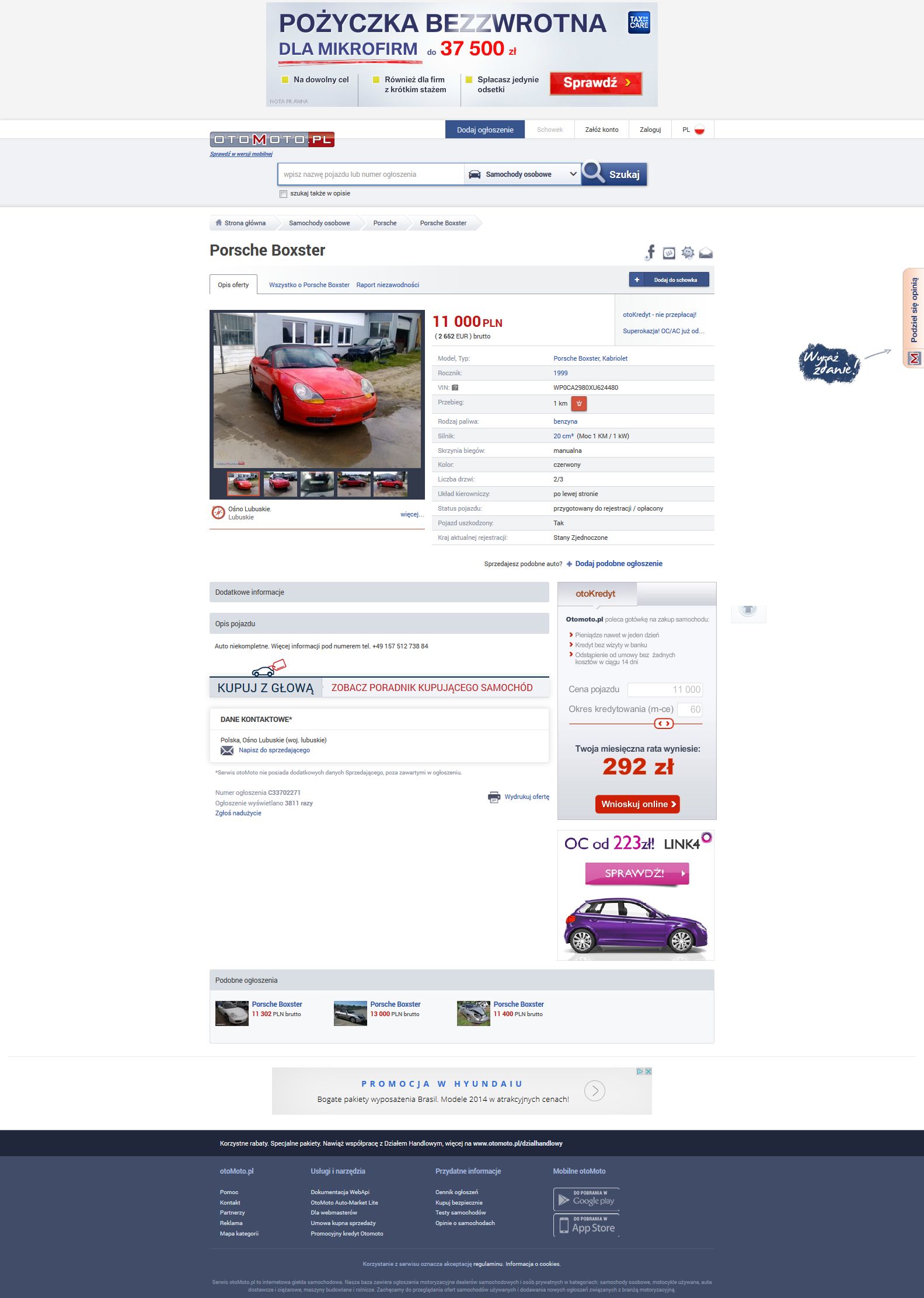Click the red Sprawdź banner button
Viewport: 924px width, 1298px height.
pos(596,83)
